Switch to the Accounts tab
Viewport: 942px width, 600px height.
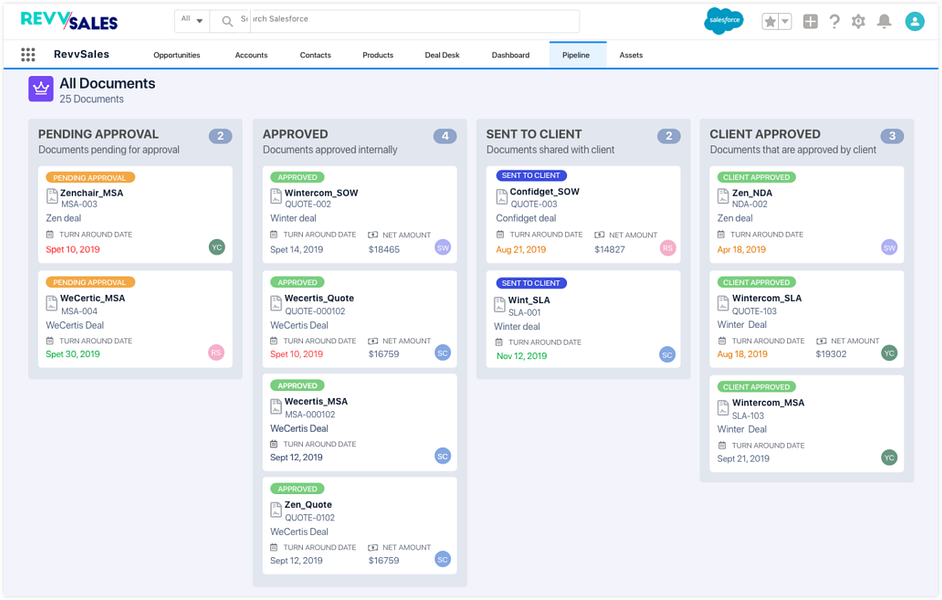click(x=251, y=55)
